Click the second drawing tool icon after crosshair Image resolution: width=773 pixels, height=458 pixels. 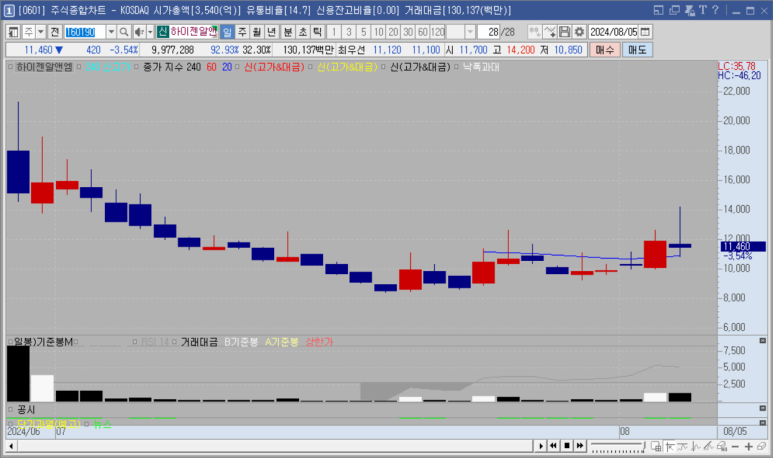tap(683, 446)
